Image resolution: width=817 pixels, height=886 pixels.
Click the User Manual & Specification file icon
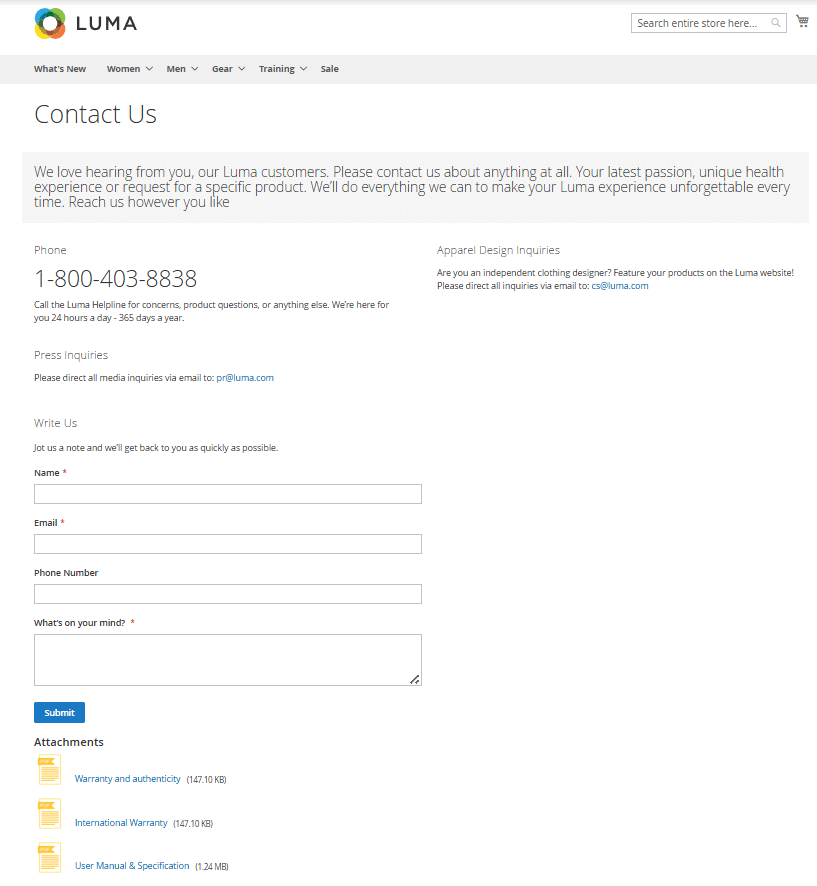[x=49, y=857]
